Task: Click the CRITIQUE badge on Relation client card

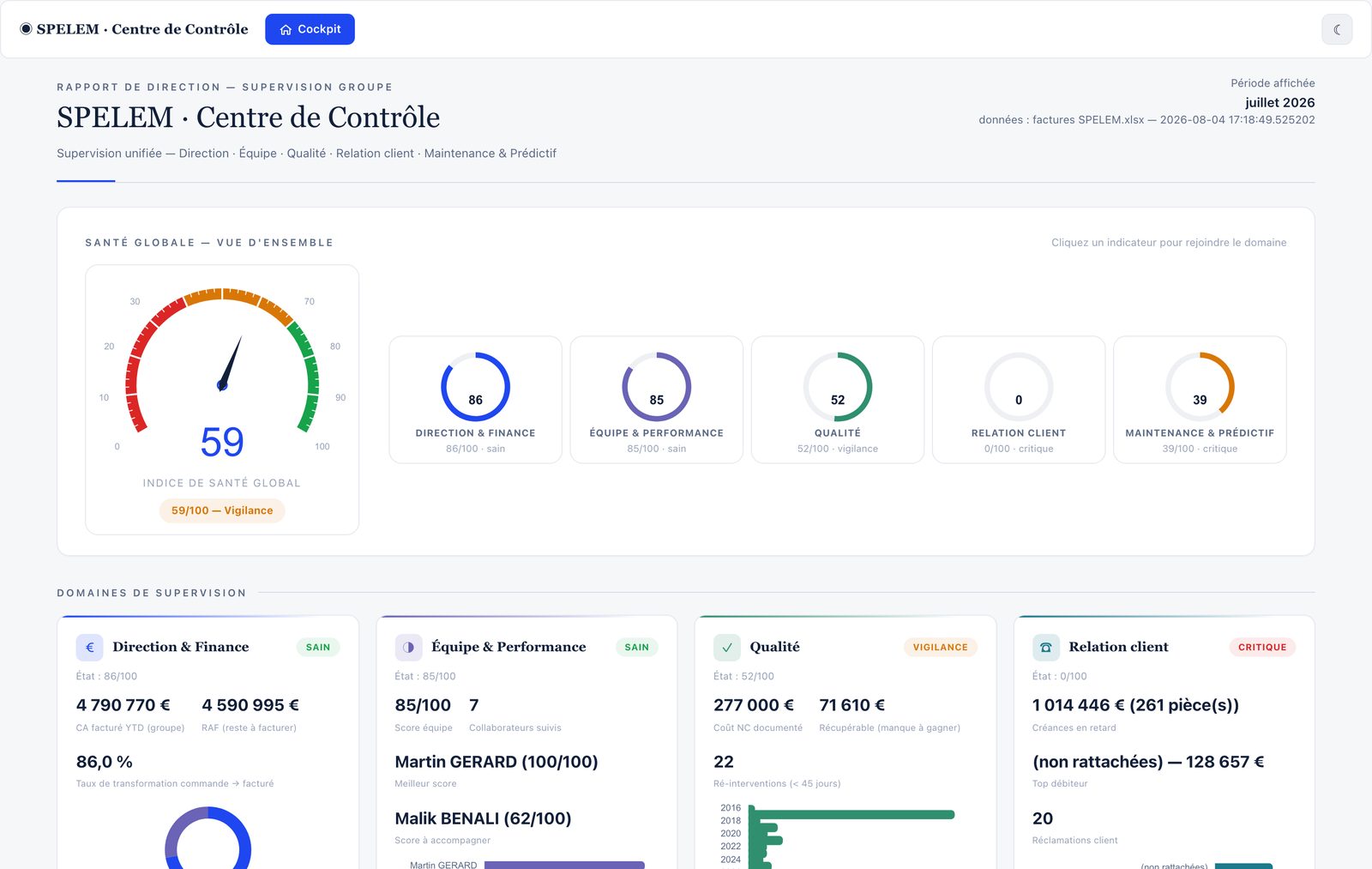Action: click(1262, 647)
